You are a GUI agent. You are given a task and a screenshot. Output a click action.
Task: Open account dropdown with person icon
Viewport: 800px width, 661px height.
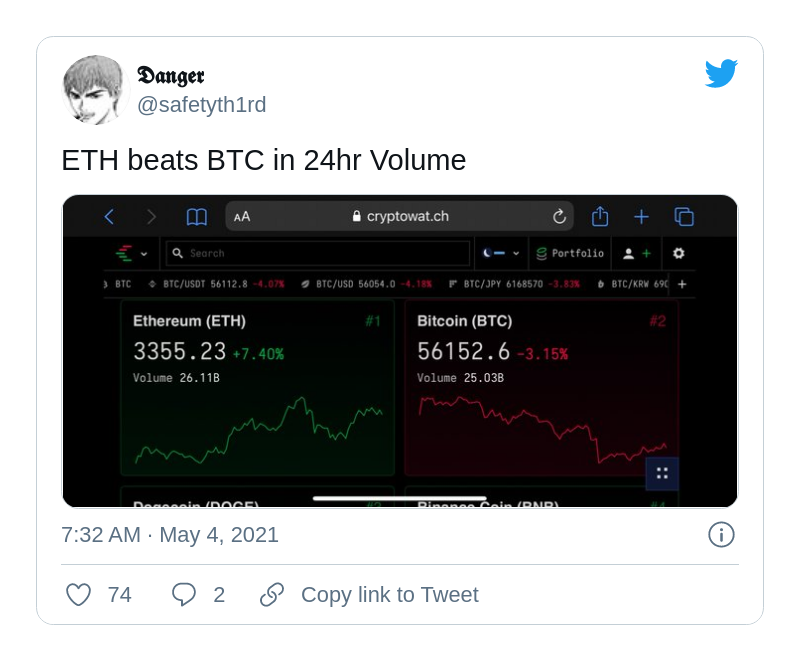tap(636, 254)
